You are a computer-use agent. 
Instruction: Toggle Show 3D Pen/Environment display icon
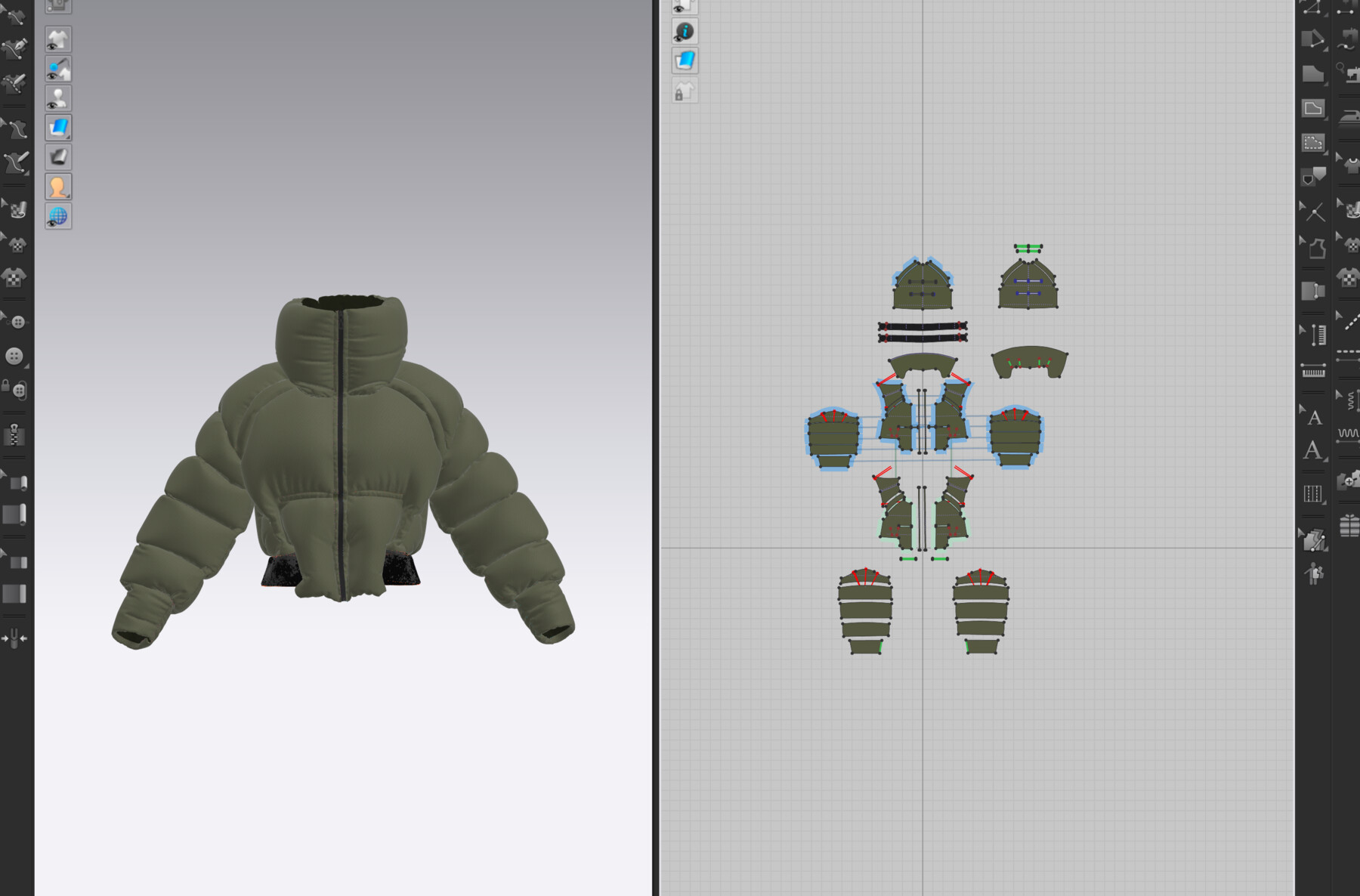[x=57, y=69]
